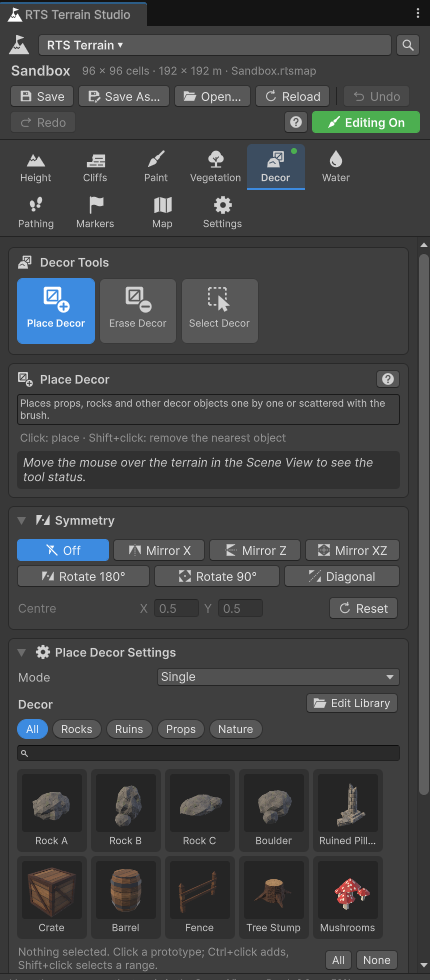This screenshot has height=980, width=430.
Task: Click the Open... button
Action: (212, 96)
